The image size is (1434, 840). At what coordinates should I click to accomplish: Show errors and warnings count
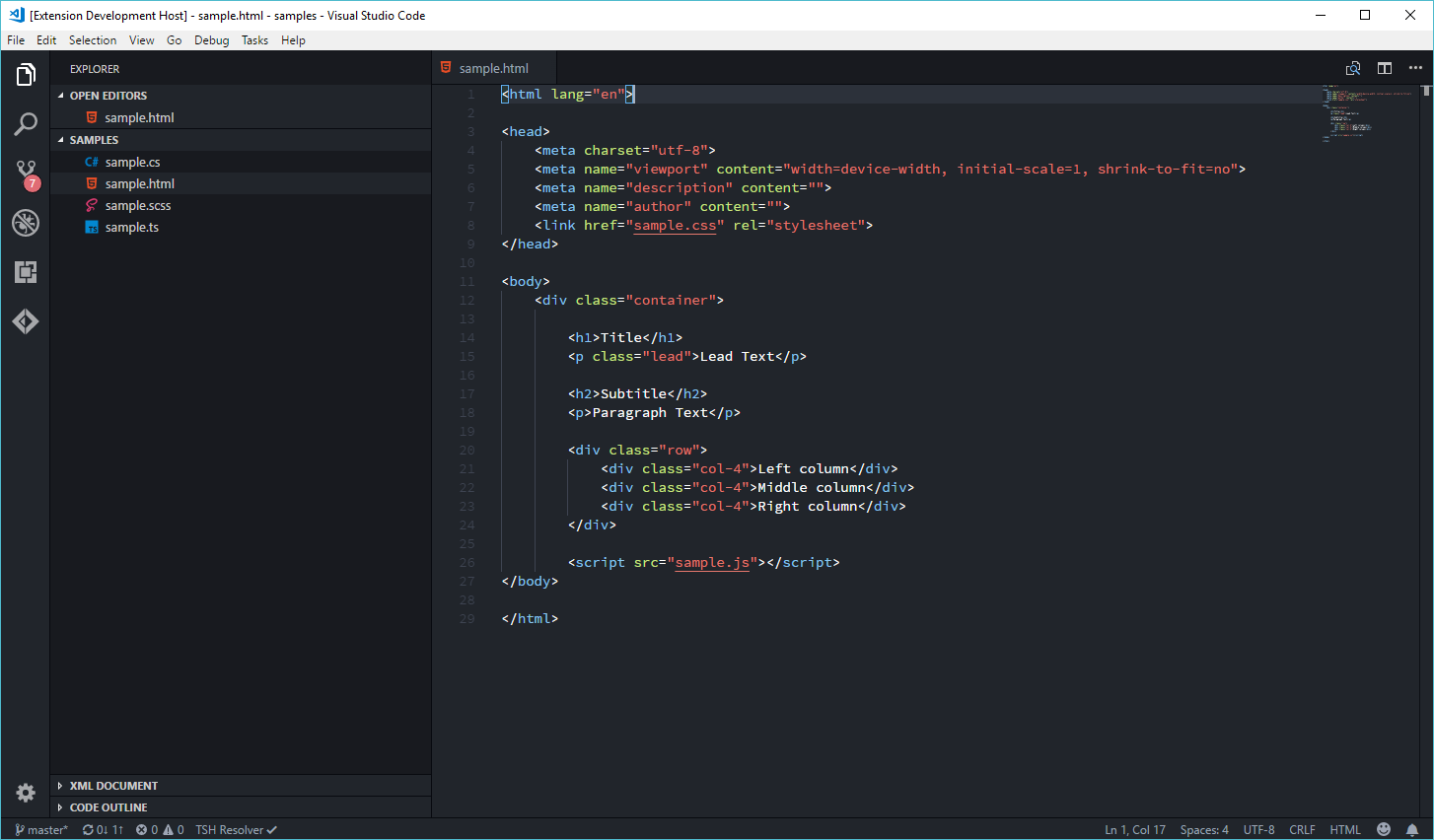160,829
